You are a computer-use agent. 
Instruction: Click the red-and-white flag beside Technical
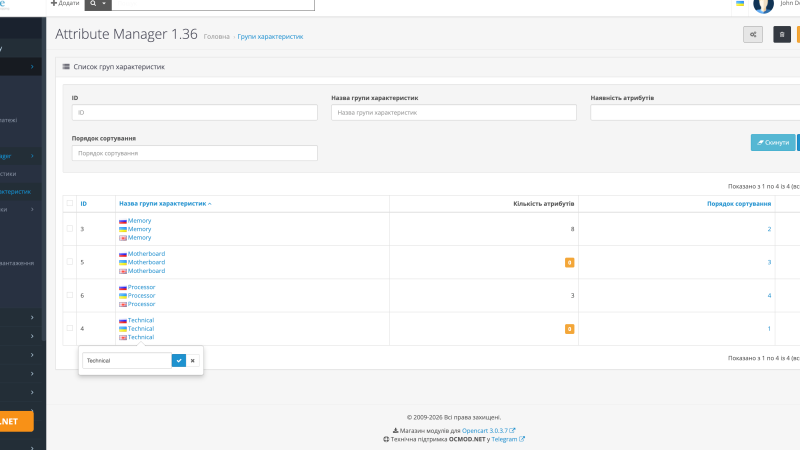(122, 337)
